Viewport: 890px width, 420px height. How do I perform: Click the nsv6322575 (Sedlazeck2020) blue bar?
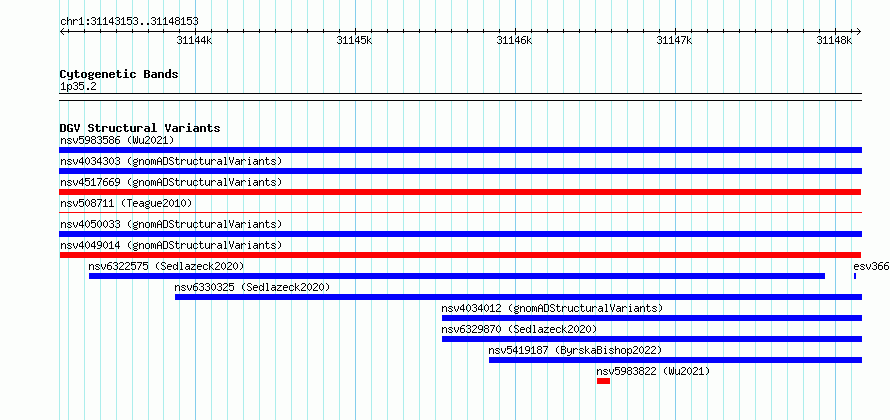coord(457,276)
